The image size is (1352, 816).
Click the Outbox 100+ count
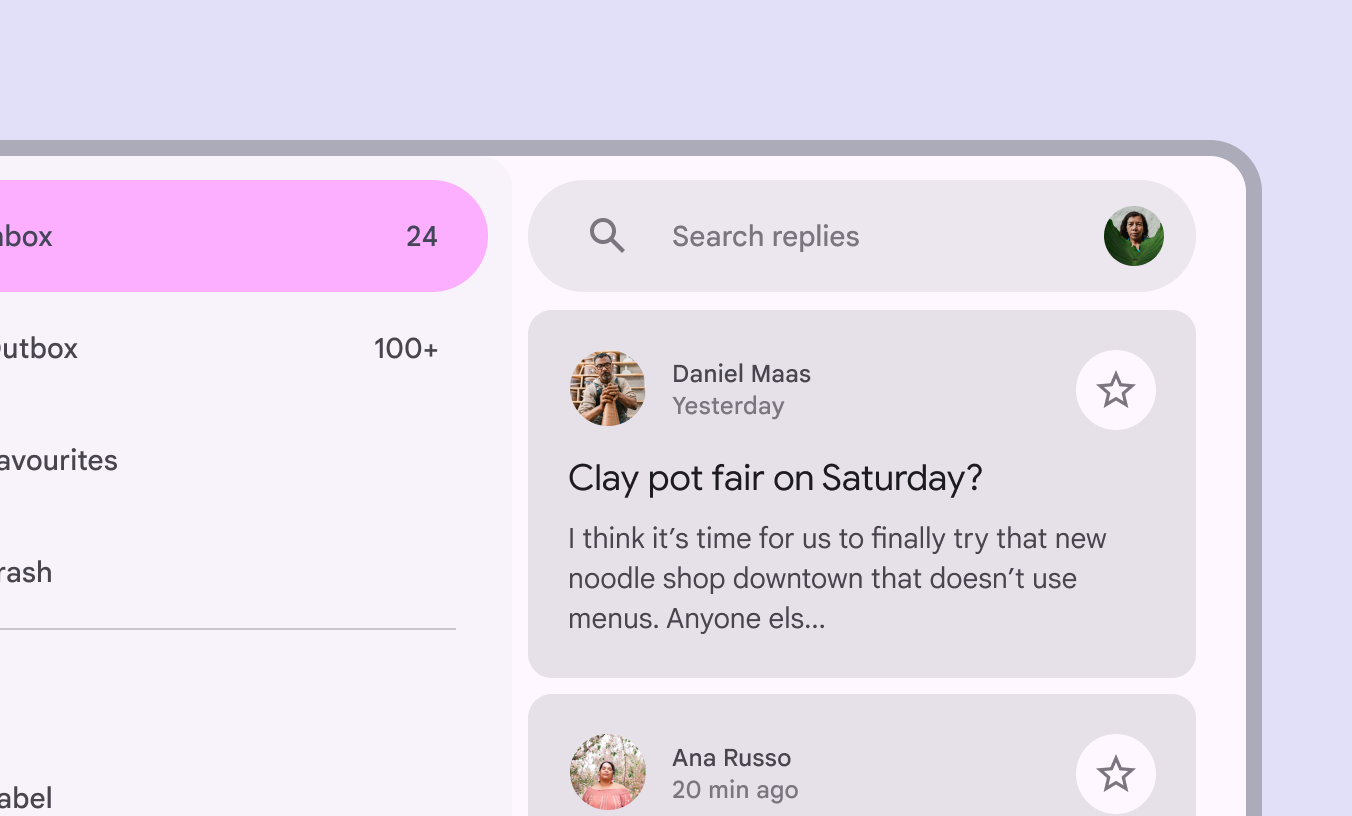405,348
